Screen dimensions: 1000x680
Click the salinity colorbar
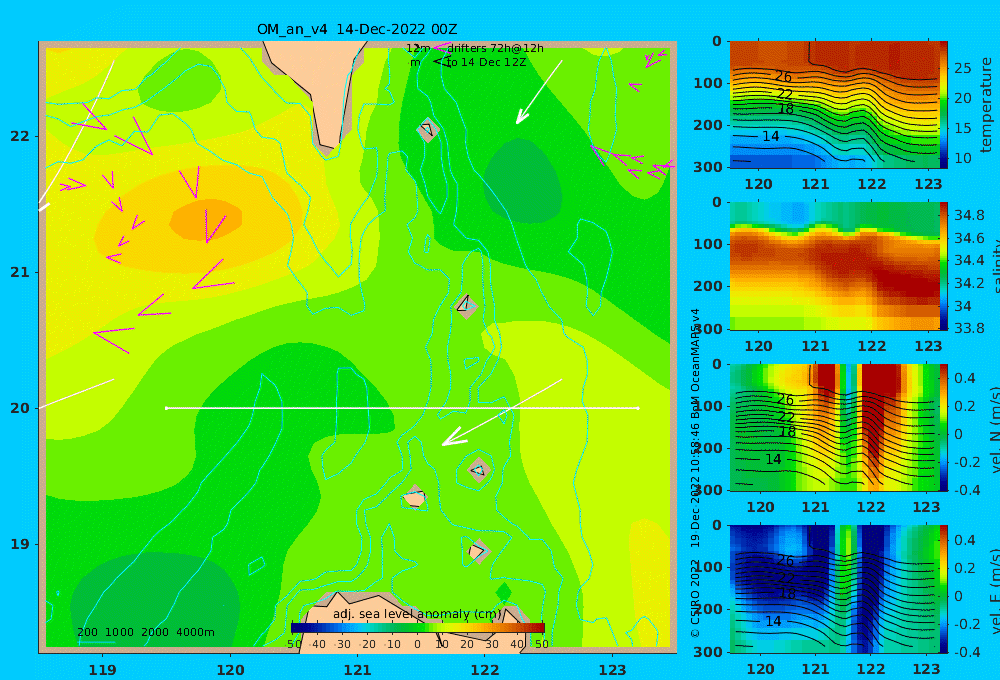(x=943, y=266)
